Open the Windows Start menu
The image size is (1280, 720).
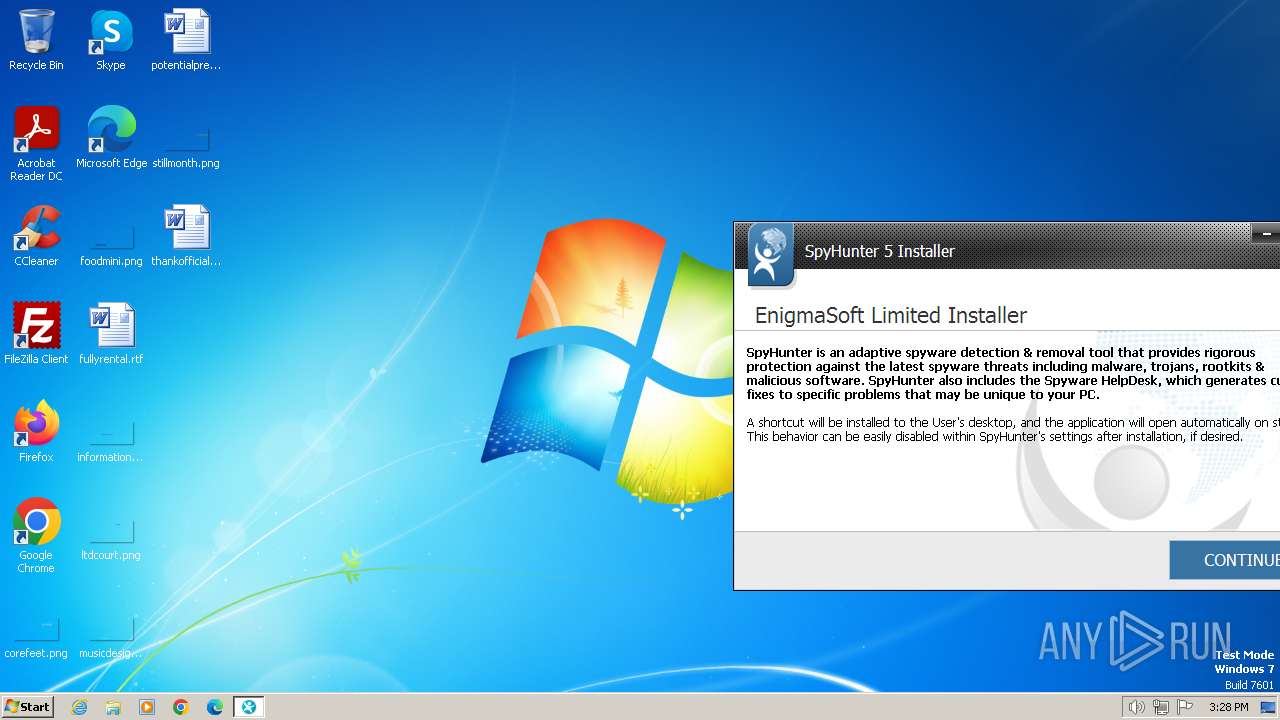click(28, 707)
